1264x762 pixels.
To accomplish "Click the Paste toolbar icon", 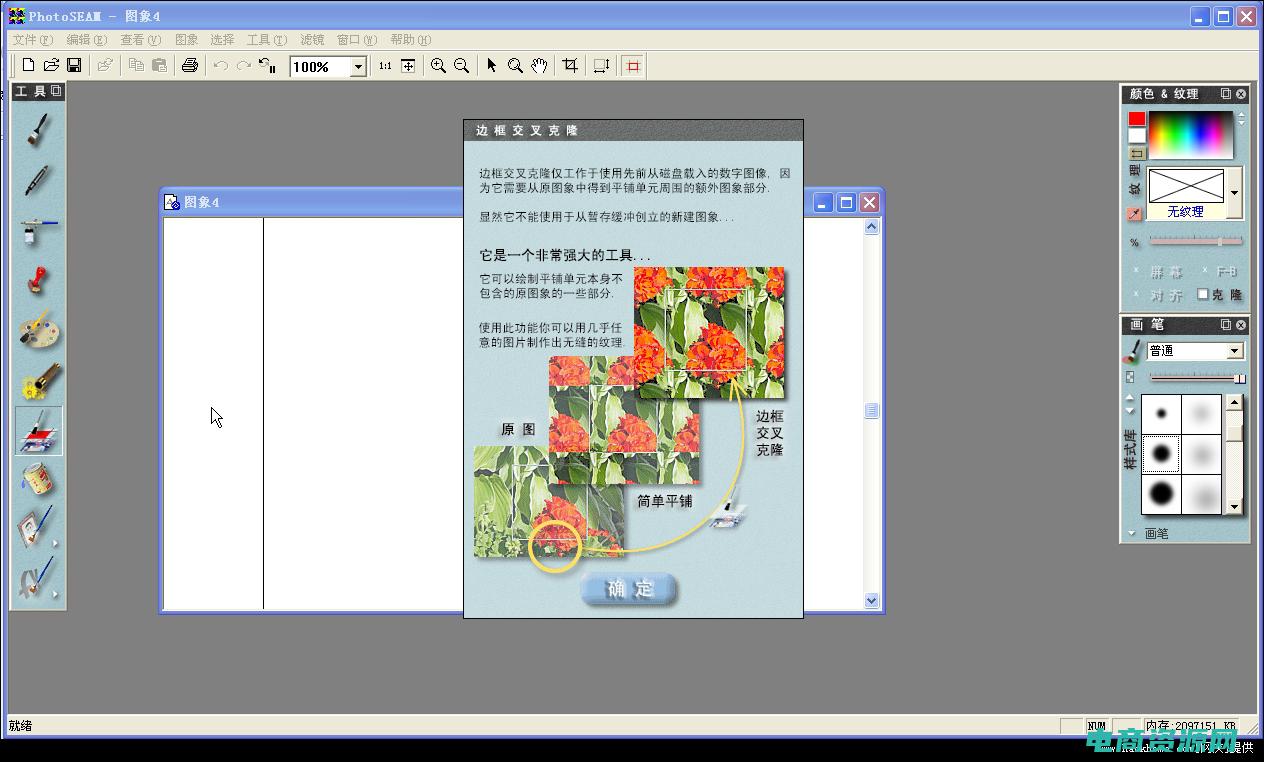I will [159, 66].
